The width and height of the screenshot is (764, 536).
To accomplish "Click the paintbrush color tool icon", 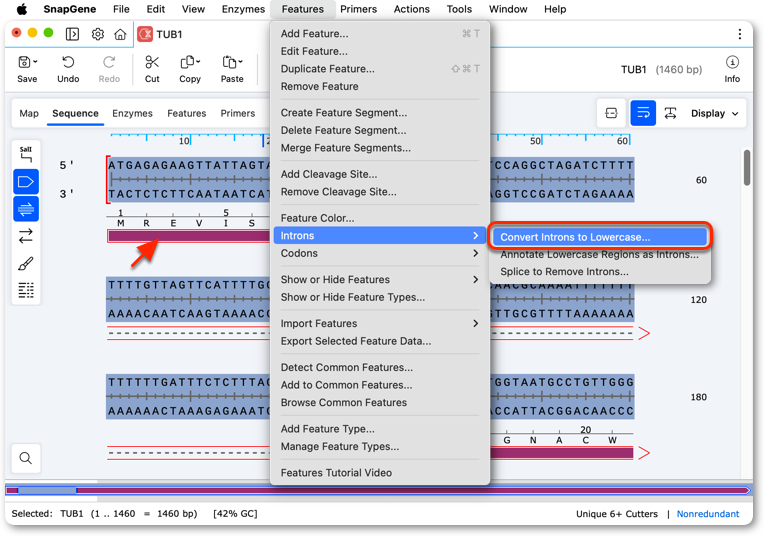I will click(x=26, y=264).
